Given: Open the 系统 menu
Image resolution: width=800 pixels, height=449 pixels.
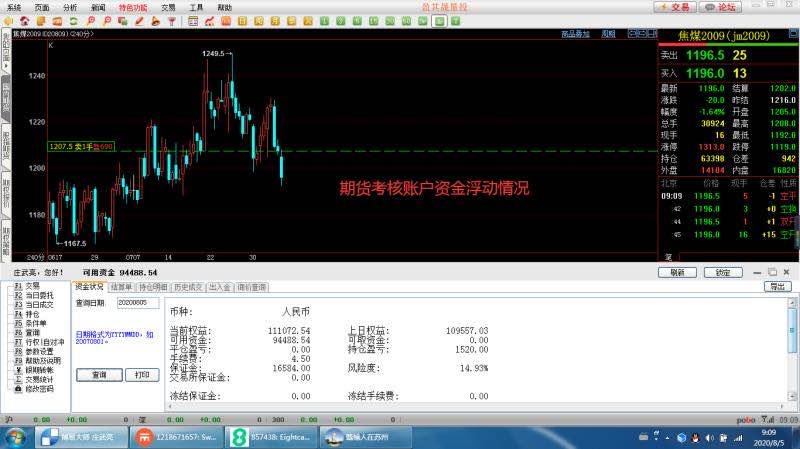Looking at the screenshot, I should click(x=14, y=7).
